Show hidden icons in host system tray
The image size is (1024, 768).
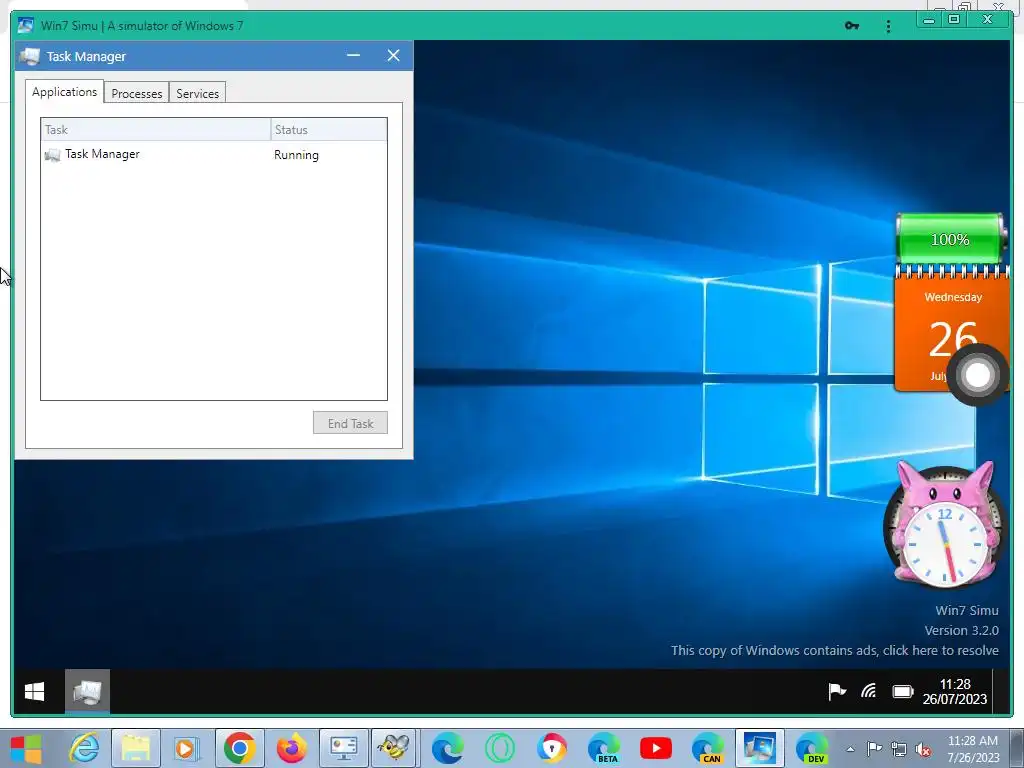[x=850, y=749]
